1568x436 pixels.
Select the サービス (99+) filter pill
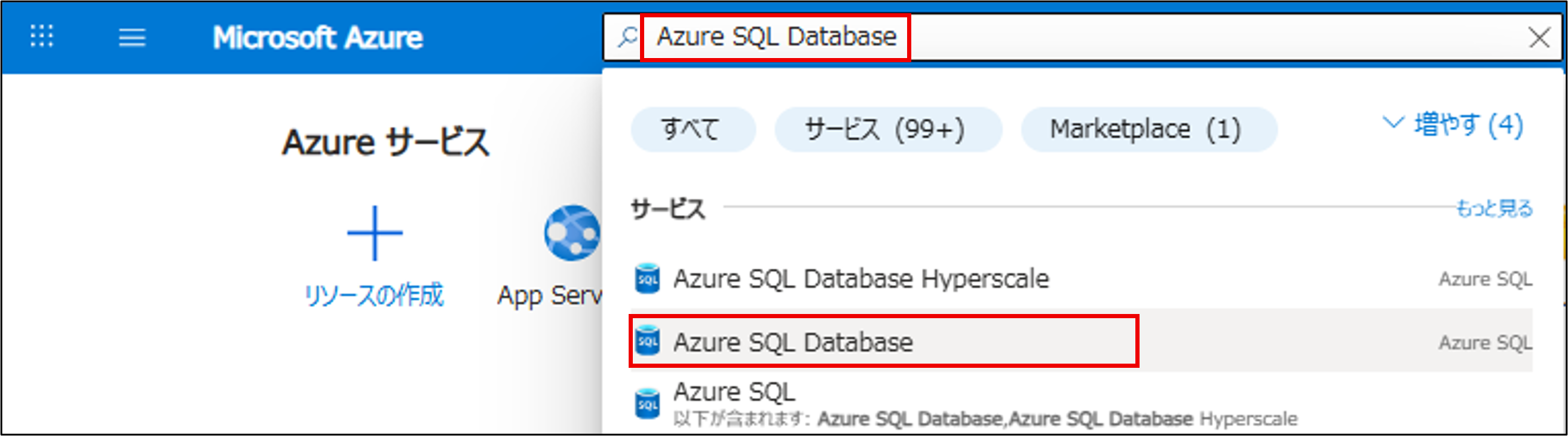(x=887, y=129)
